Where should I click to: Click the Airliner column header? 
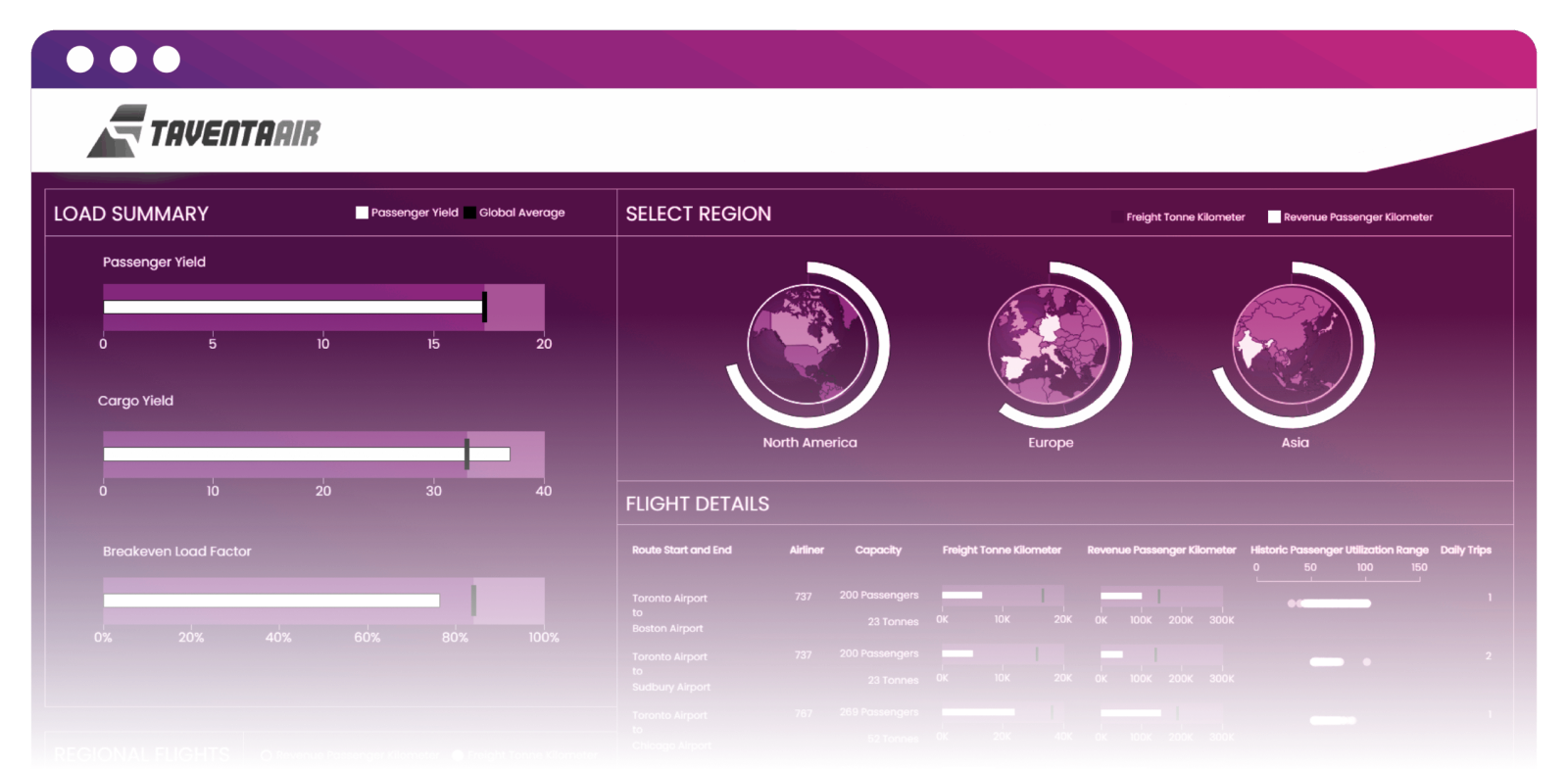(807, 551)
